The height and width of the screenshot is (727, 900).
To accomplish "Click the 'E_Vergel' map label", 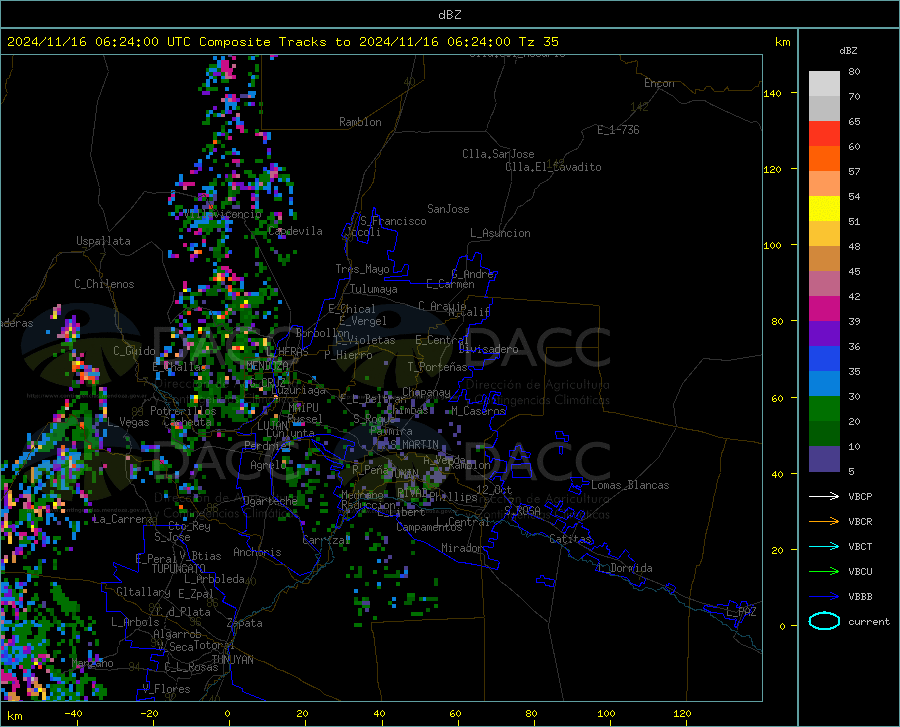I will 362,321.
